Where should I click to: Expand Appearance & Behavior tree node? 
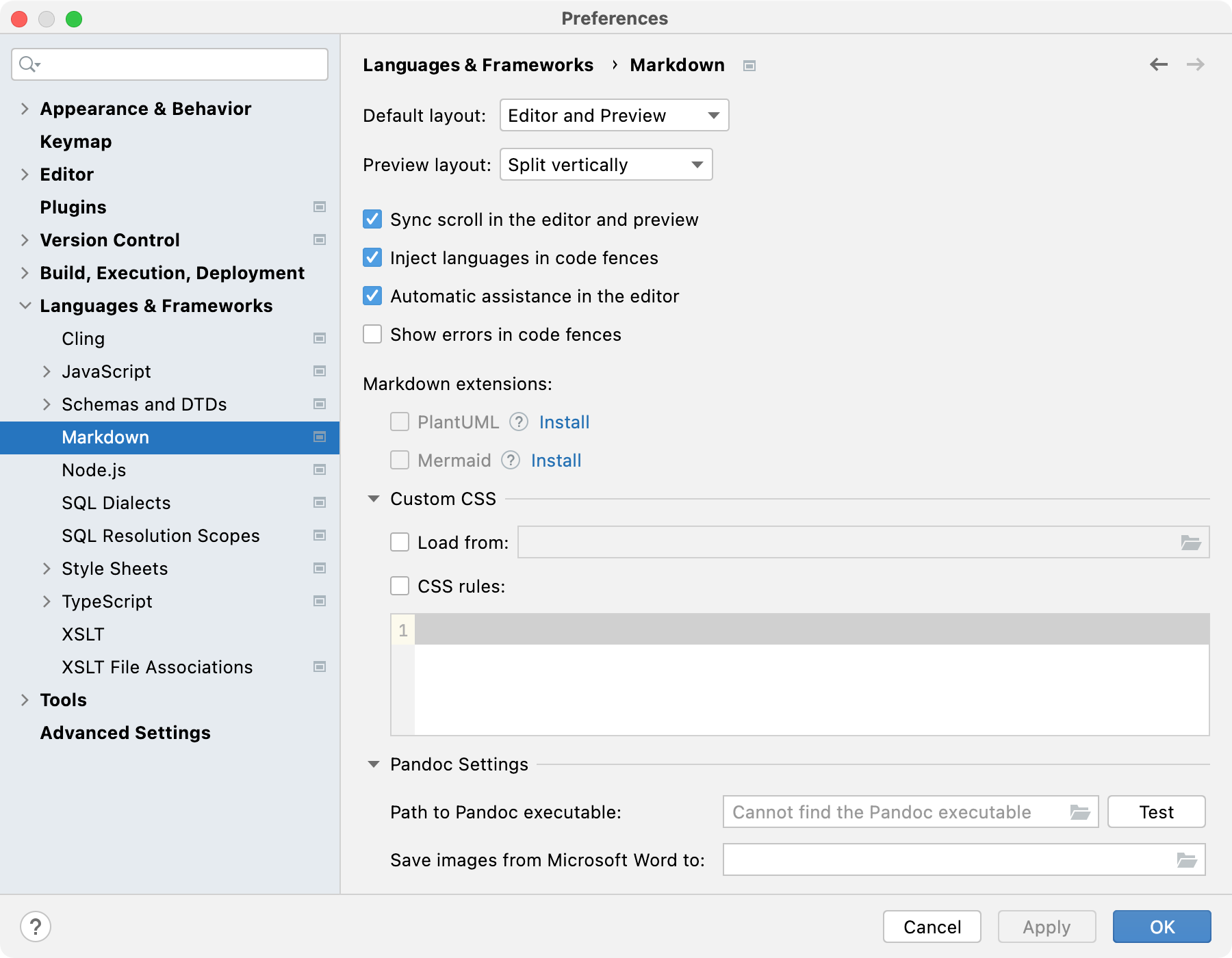pyautogui.click(x=25, y=109)
